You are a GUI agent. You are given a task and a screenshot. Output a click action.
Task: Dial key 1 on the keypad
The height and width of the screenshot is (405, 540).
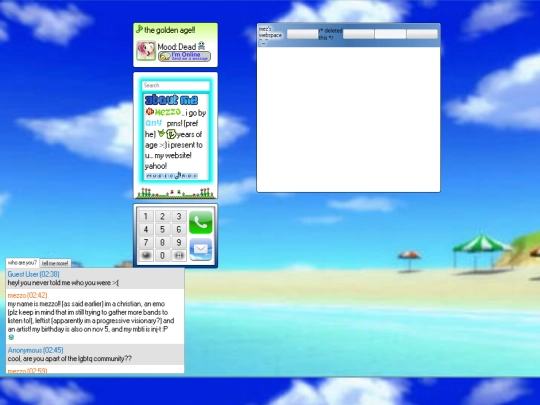(146, 216)
